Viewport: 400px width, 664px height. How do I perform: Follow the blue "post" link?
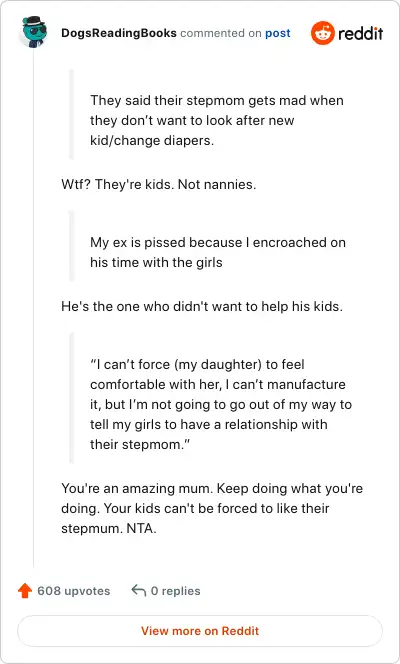coord(278,33)
